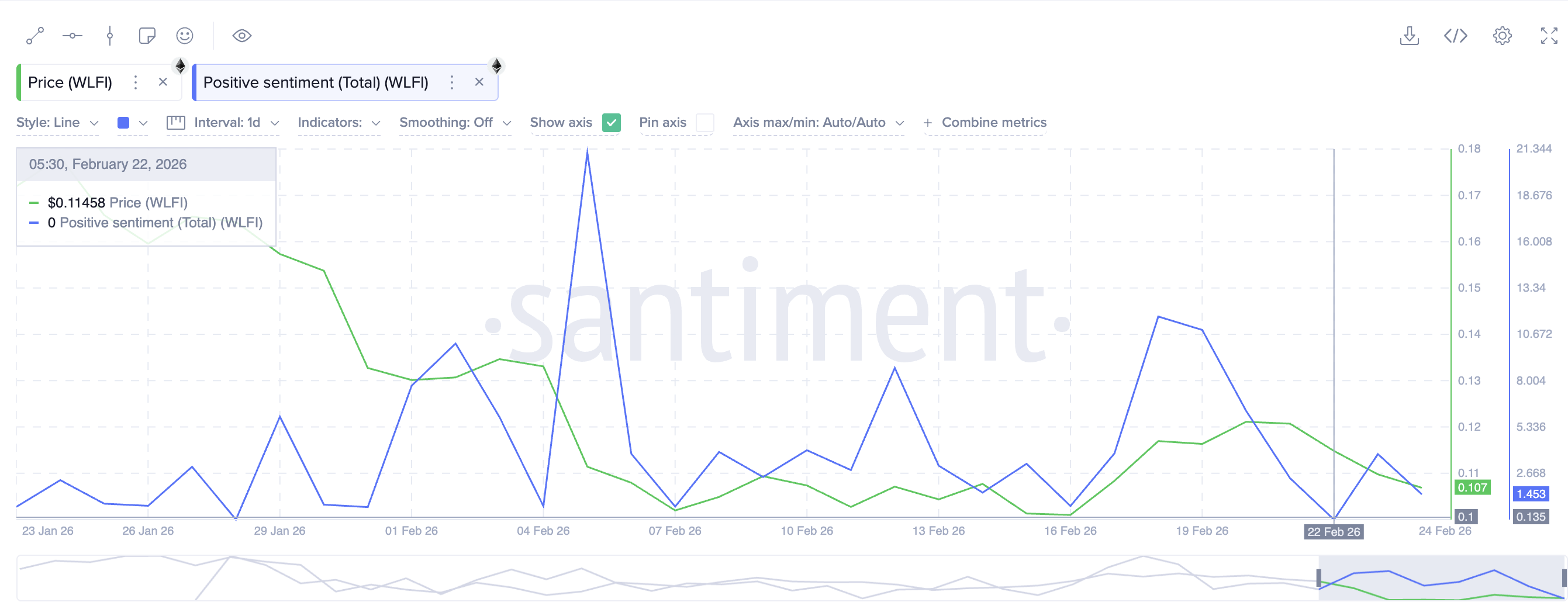The height and width of the screenshot is (609, 1568).
Task: Add a sticky note annotation
Action: (147, 36)
